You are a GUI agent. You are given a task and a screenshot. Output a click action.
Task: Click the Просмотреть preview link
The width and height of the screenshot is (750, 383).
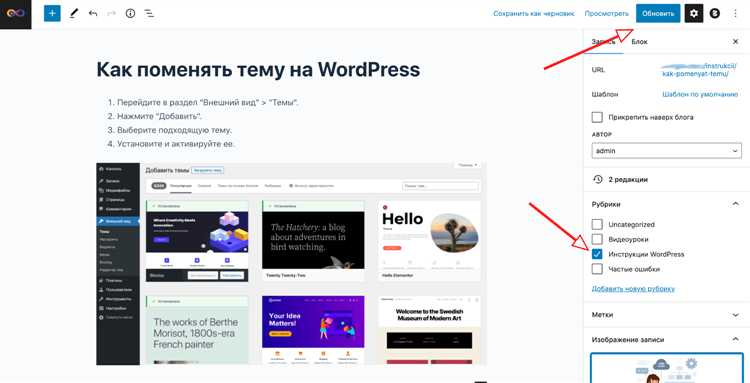pos(606,14)
